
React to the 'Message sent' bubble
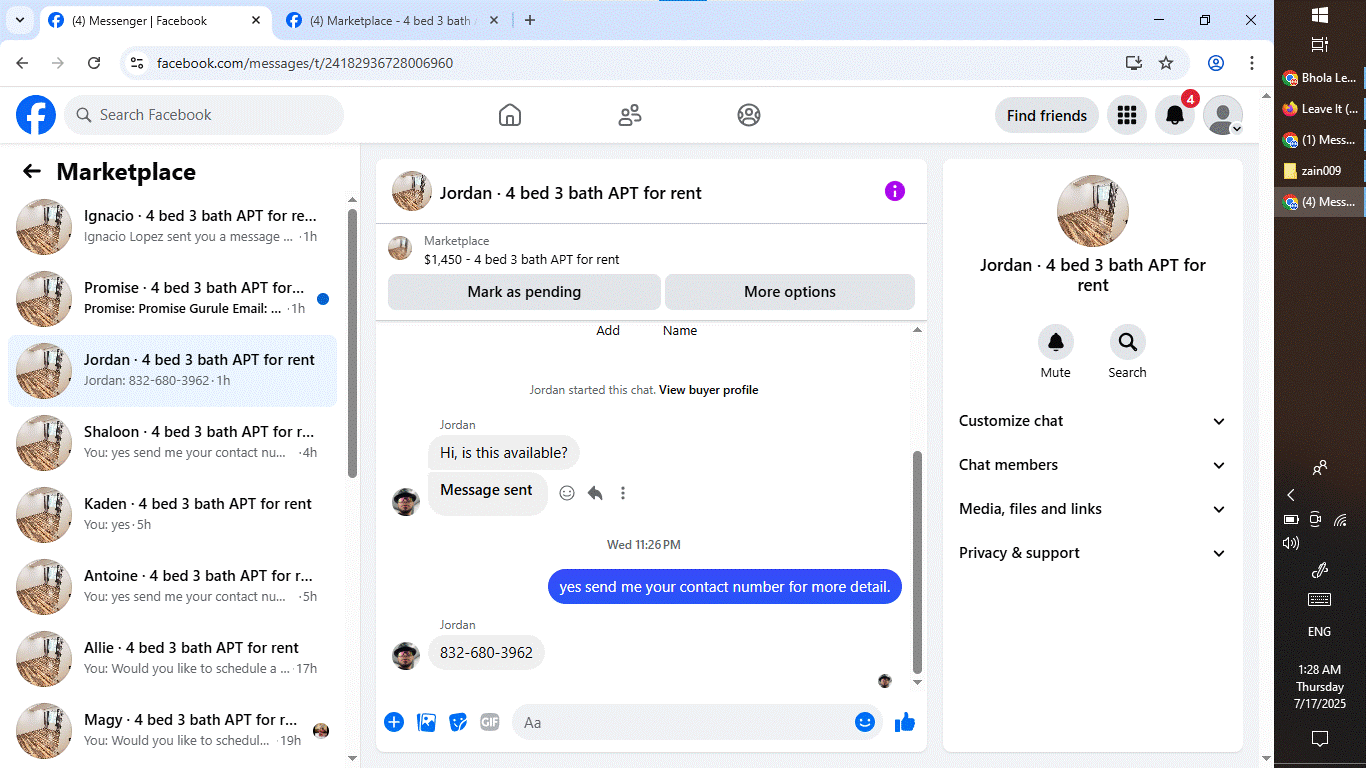(x=567, y=493)
